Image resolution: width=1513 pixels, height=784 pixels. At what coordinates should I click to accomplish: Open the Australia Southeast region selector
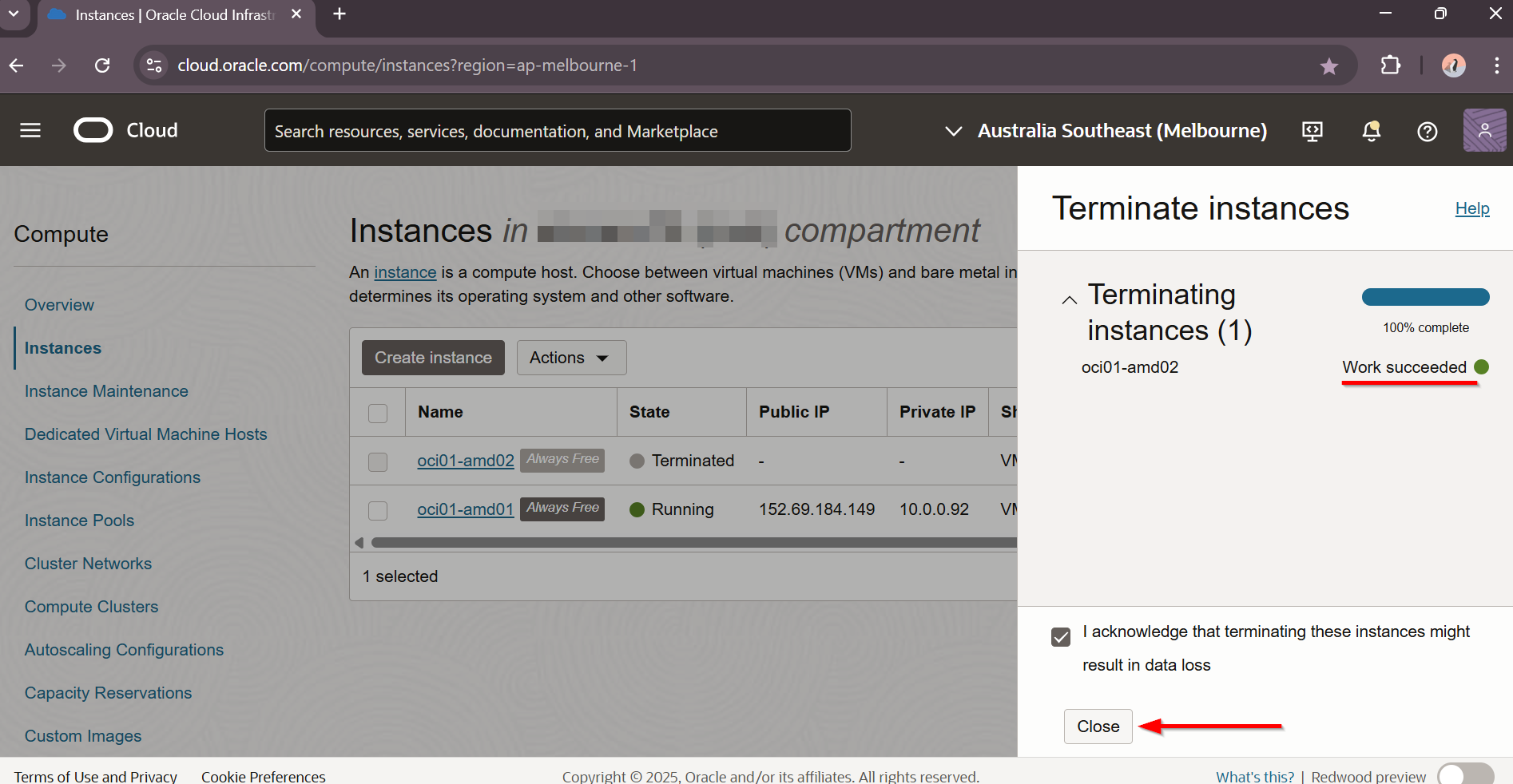[x=1106, y=131]
